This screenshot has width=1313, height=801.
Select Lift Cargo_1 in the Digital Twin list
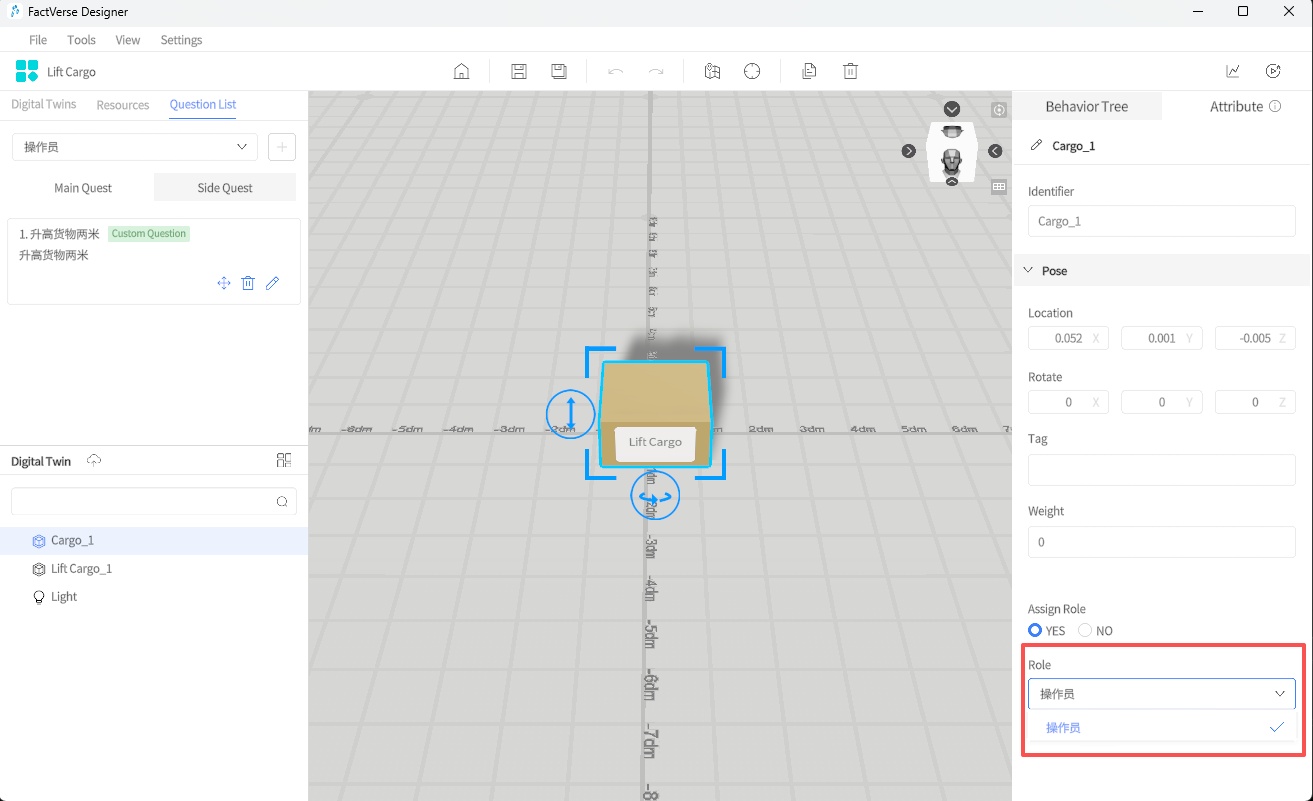coord(81,568)
